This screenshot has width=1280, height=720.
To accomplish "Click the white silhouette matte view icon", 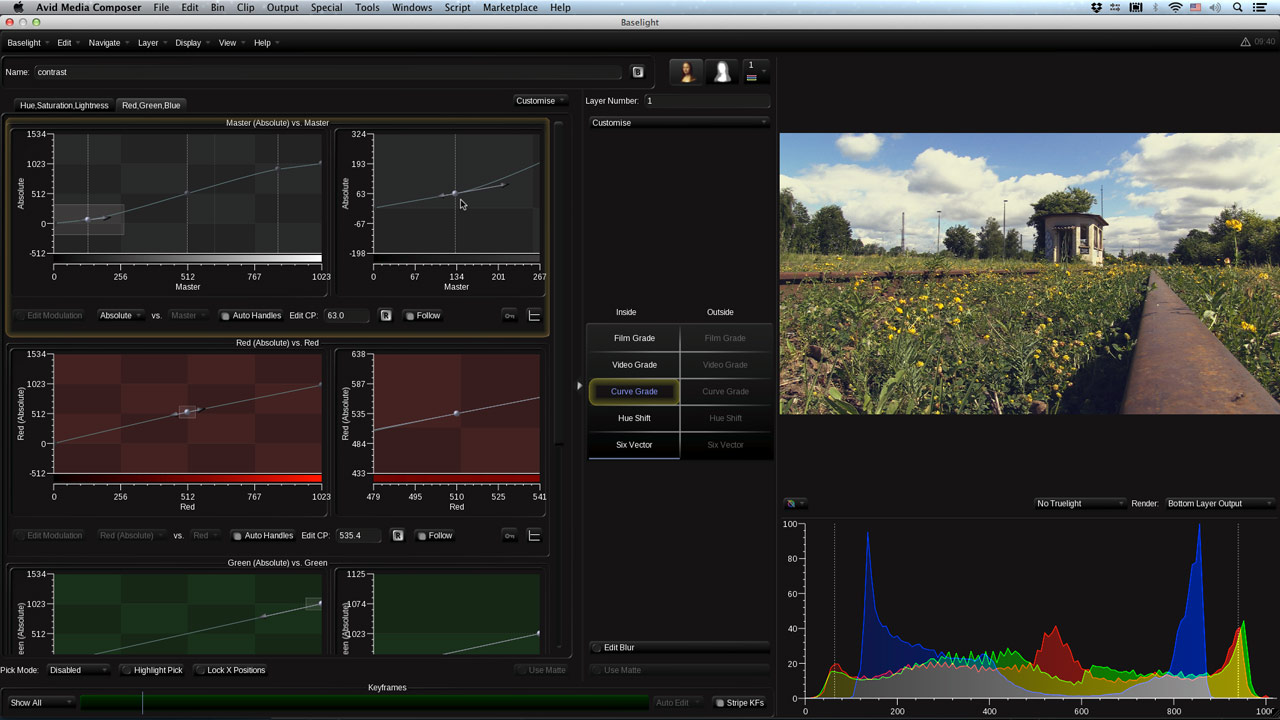I will (721, 71).
